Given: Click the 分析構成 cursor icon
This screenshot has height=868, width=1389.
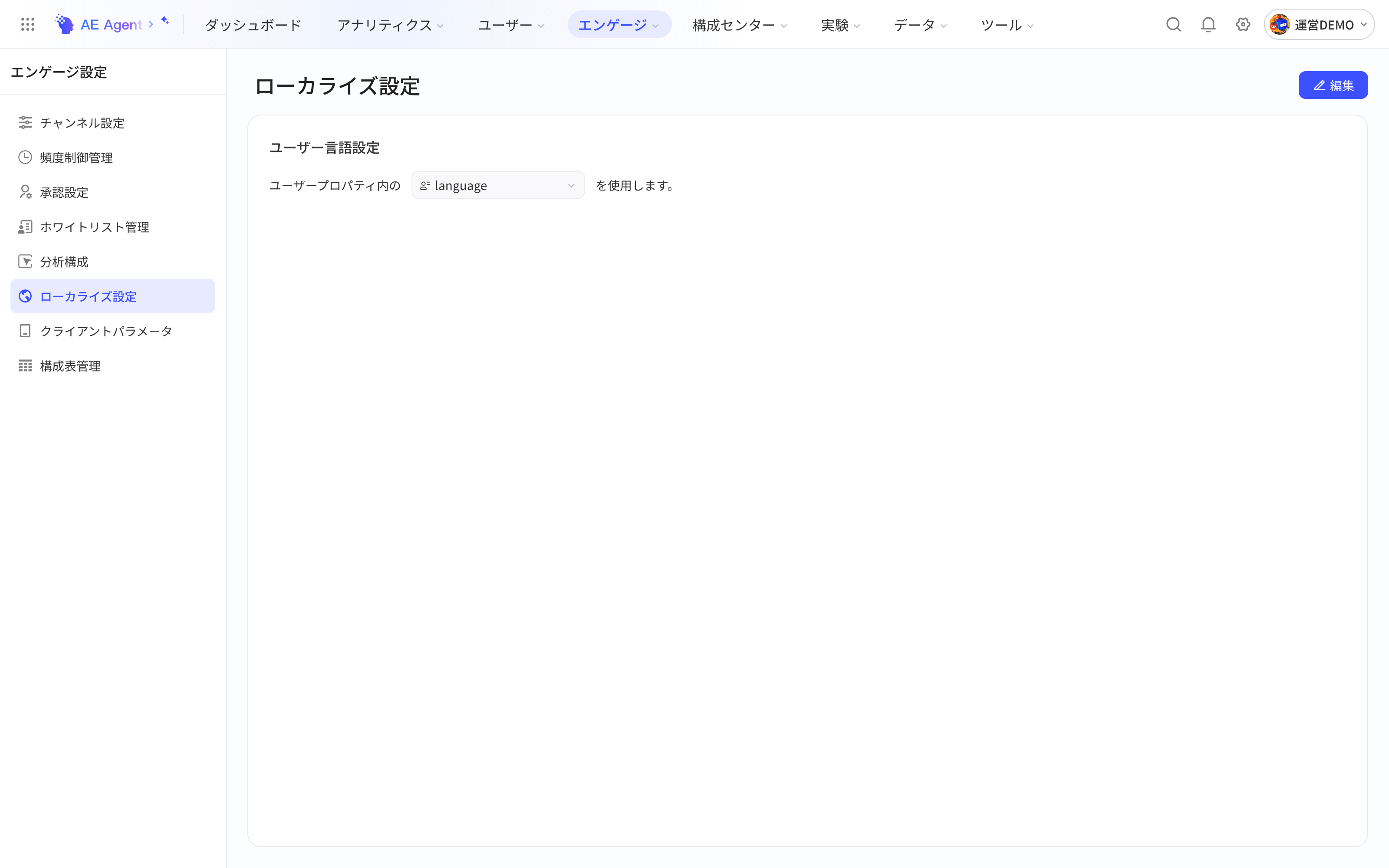Looking at the screenshot, I should (25, 261).
